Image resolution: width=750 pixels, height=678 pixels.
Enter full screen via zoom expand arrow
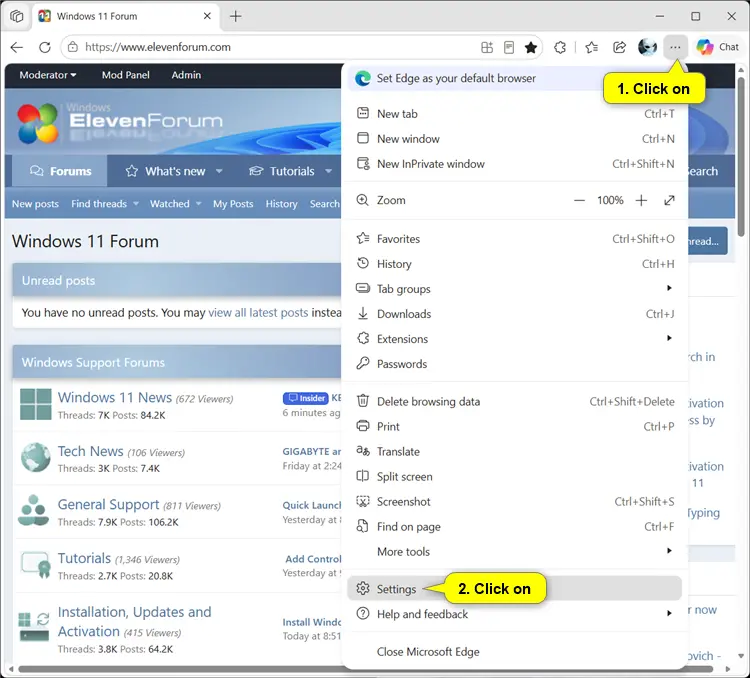tap(669, 200)
